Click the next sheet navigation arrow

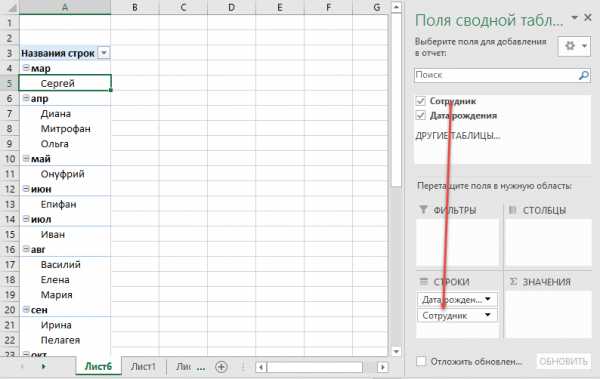(43, 366)
